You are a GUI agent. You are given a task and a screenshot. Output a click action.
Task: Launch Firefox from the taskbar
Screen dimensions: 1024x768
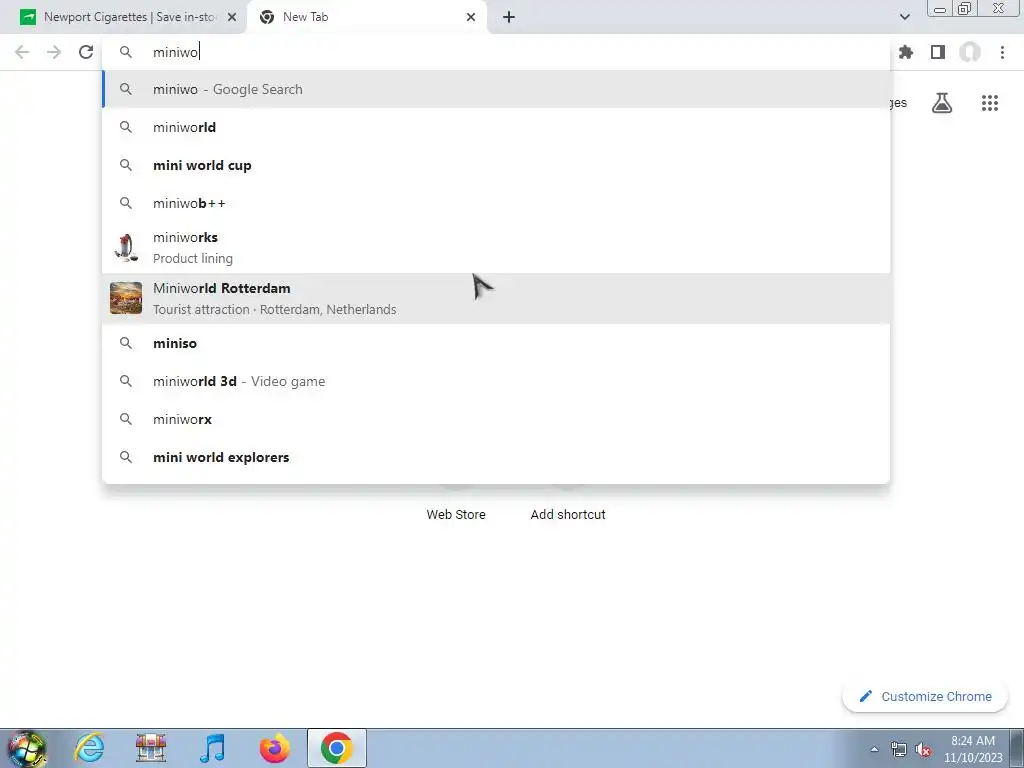point(274,748)
